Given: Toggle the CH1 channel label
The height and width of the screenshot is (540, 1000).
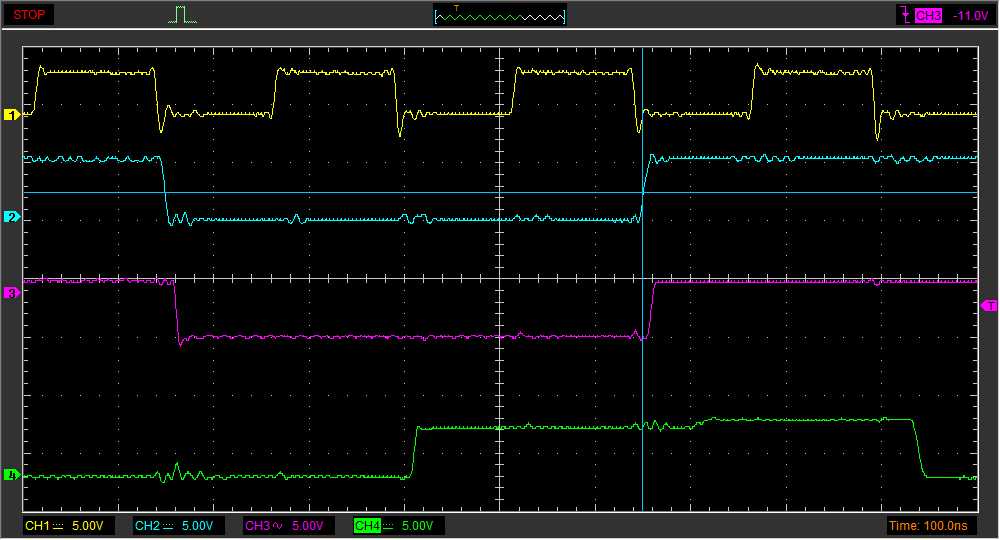Looking at the screenshot, I should [x=36, y=526].
